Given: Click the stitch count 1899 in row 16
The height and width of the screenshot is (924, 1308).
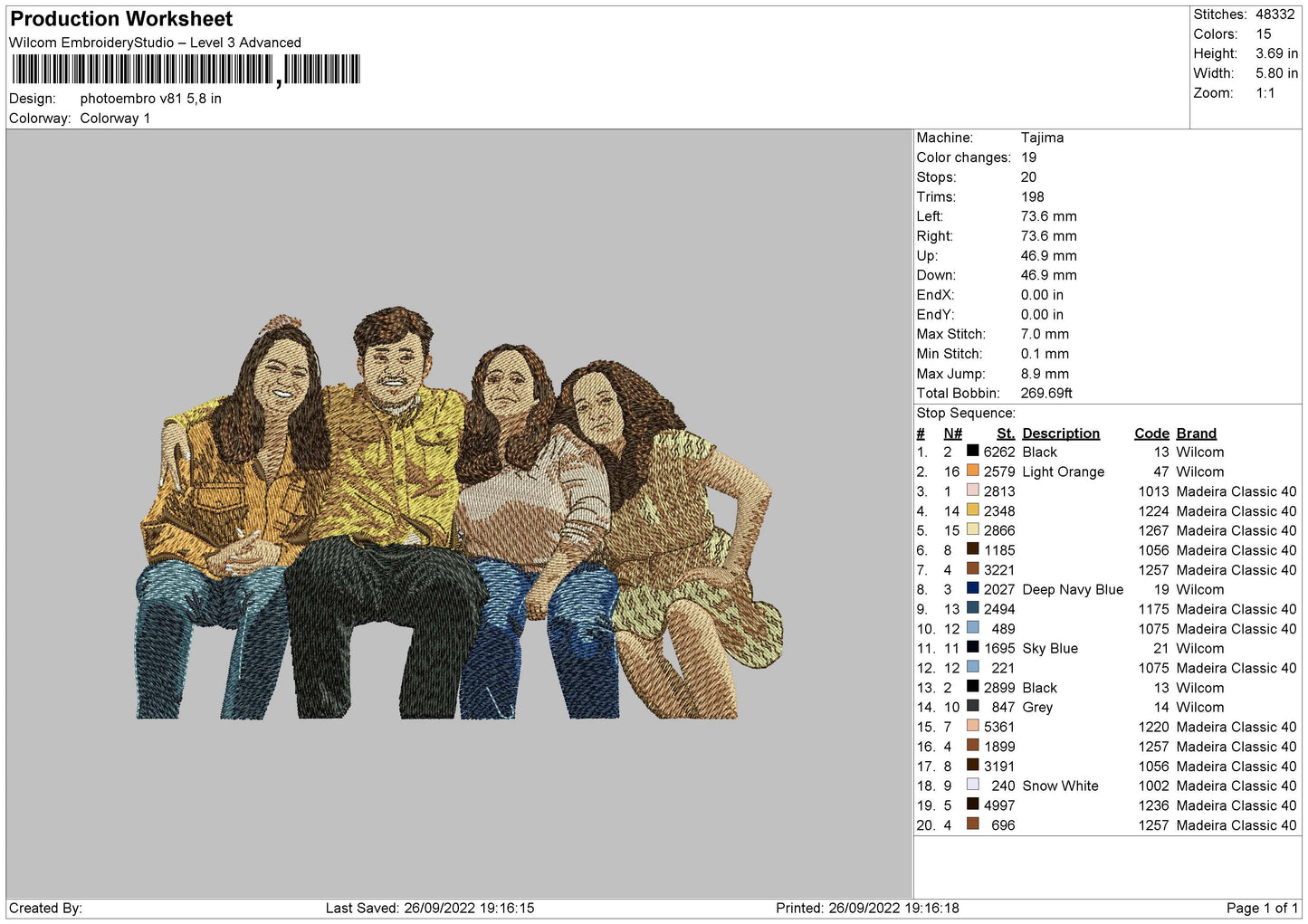Looking at the screenshot, I should point(999,747).
